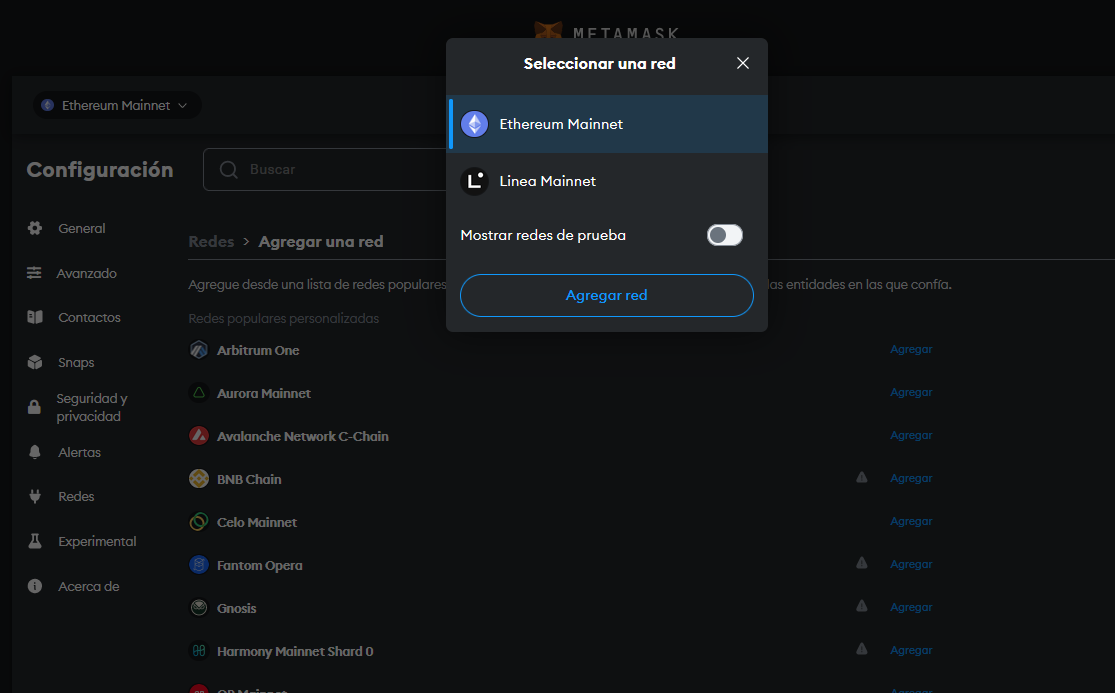Click the Contactos book icon
The image size is (1115, 693).
point(35,317)
